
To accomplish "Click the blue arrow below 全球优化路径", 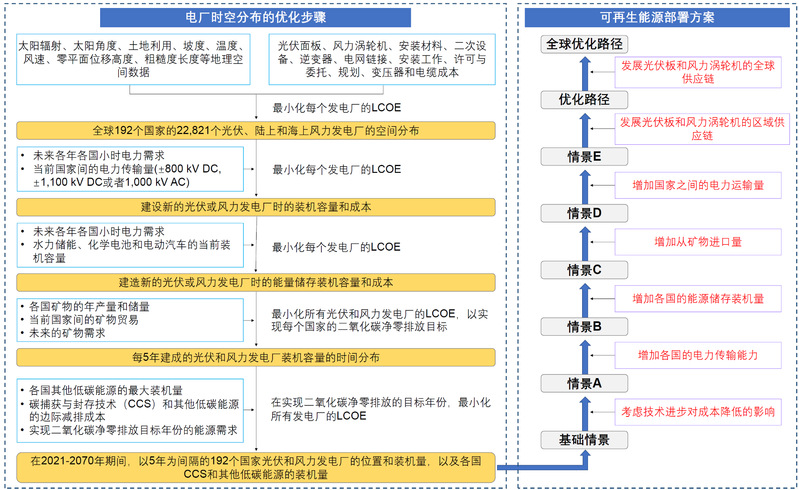I will (x=583, y=72).
